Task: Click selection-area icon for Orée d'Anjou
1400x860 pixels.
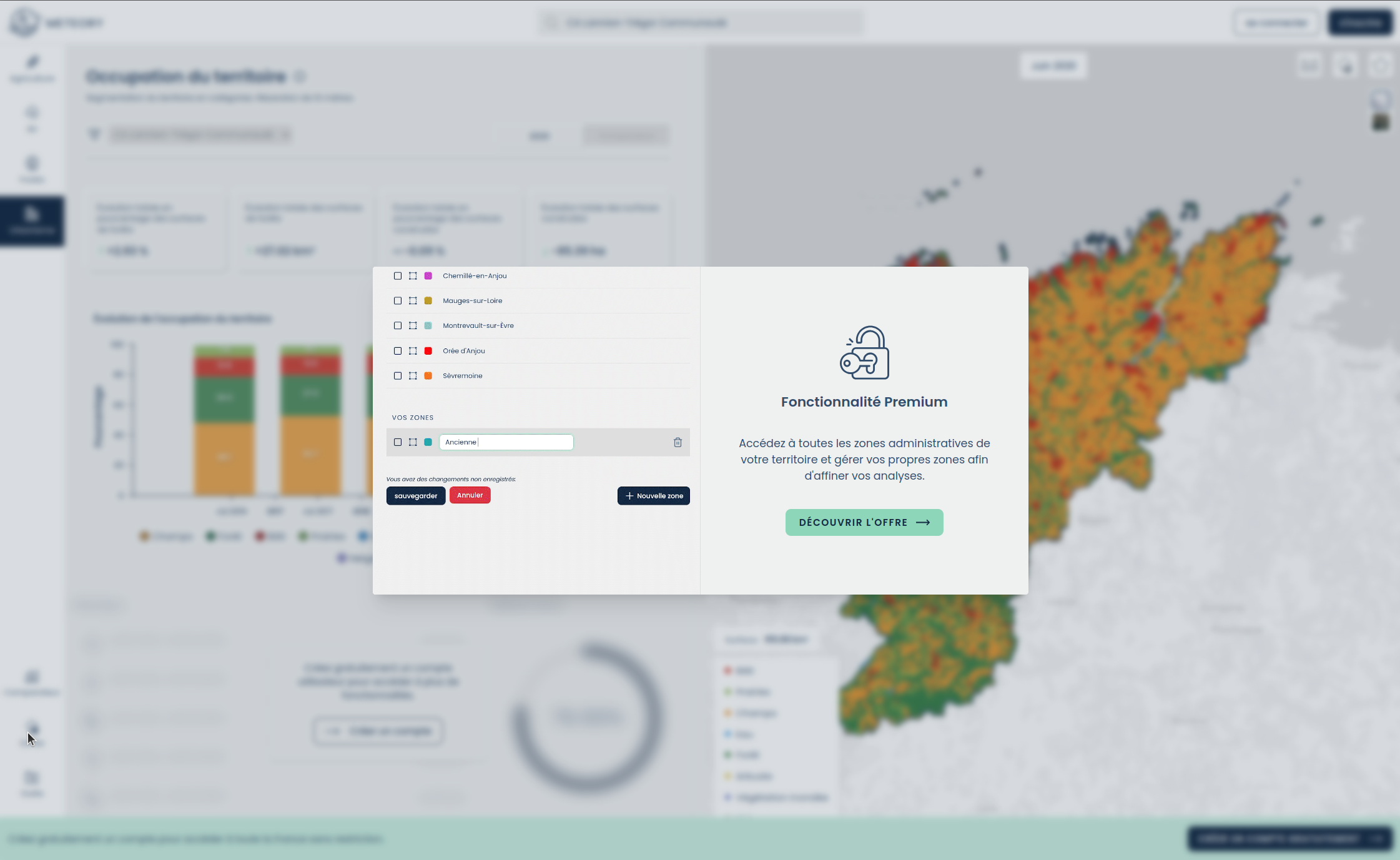Action: click(x=413, y=351)
